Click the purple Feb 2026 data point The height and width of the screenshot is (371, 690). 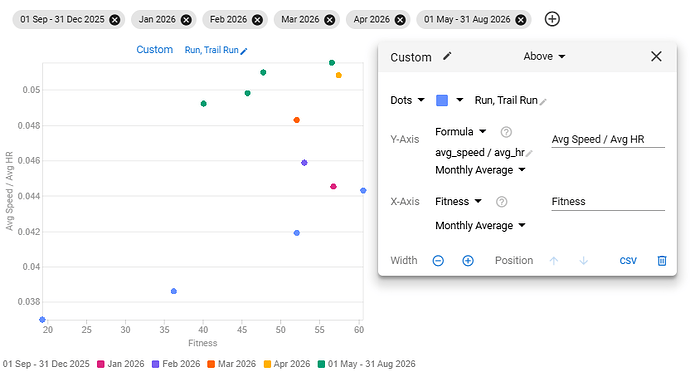pyautogui.click(x=304, y=163)
